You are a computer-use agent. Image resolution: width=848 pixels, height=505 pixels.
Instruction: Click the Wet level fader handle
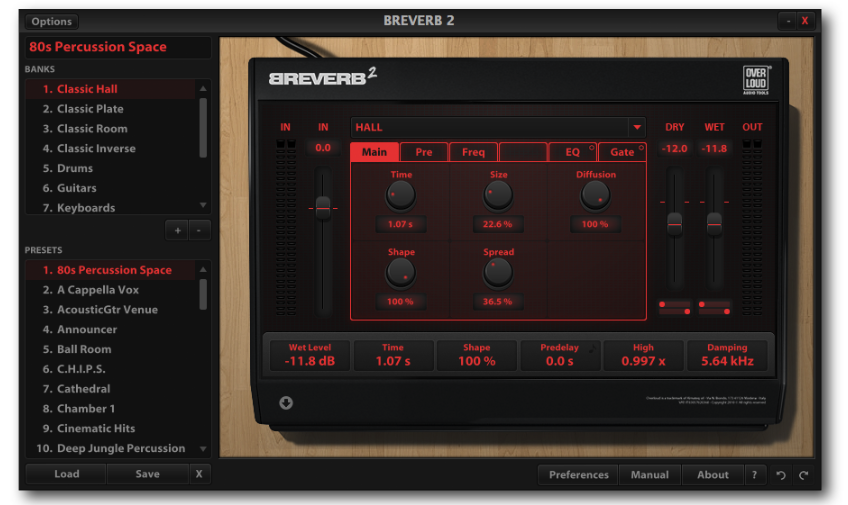point(714,223)
